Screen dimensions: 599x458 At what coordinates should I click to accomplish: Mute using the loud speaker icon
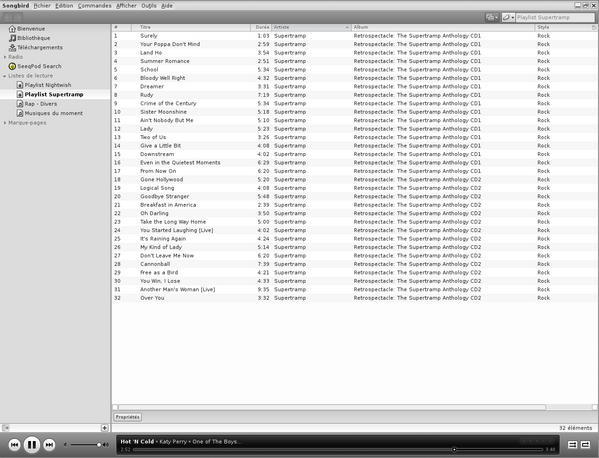pyautogui.click(x=106, y=445)
